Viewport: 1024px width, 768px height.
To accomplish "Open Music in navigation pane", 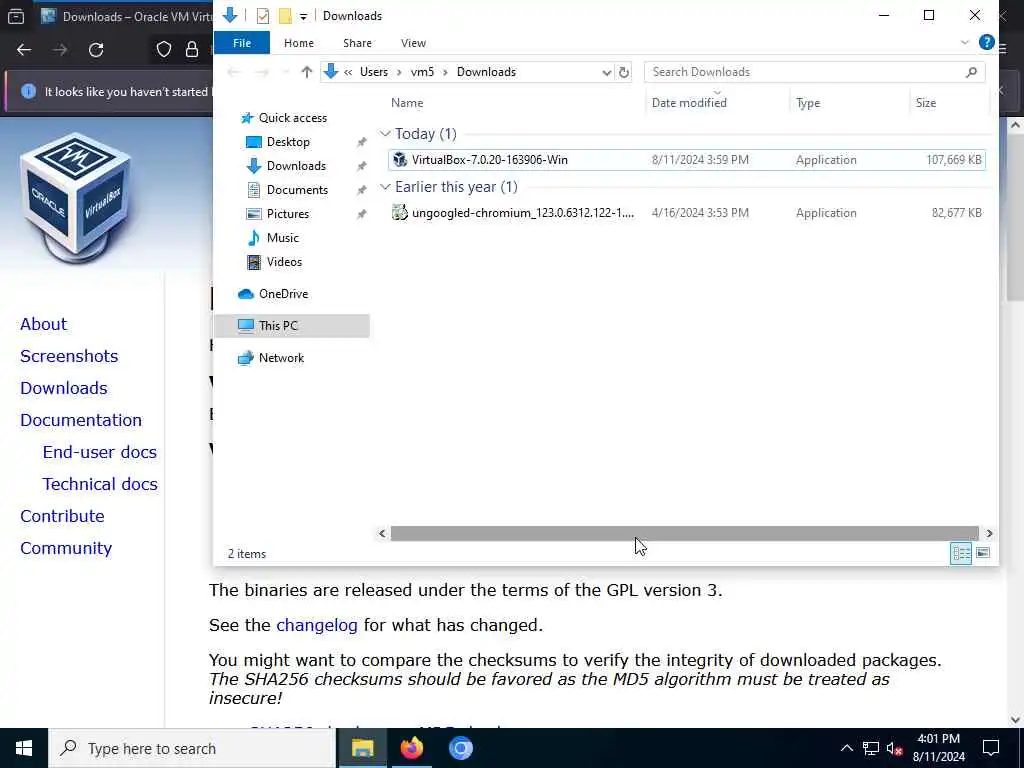I will pyautogui.click(x=282, y=238).
